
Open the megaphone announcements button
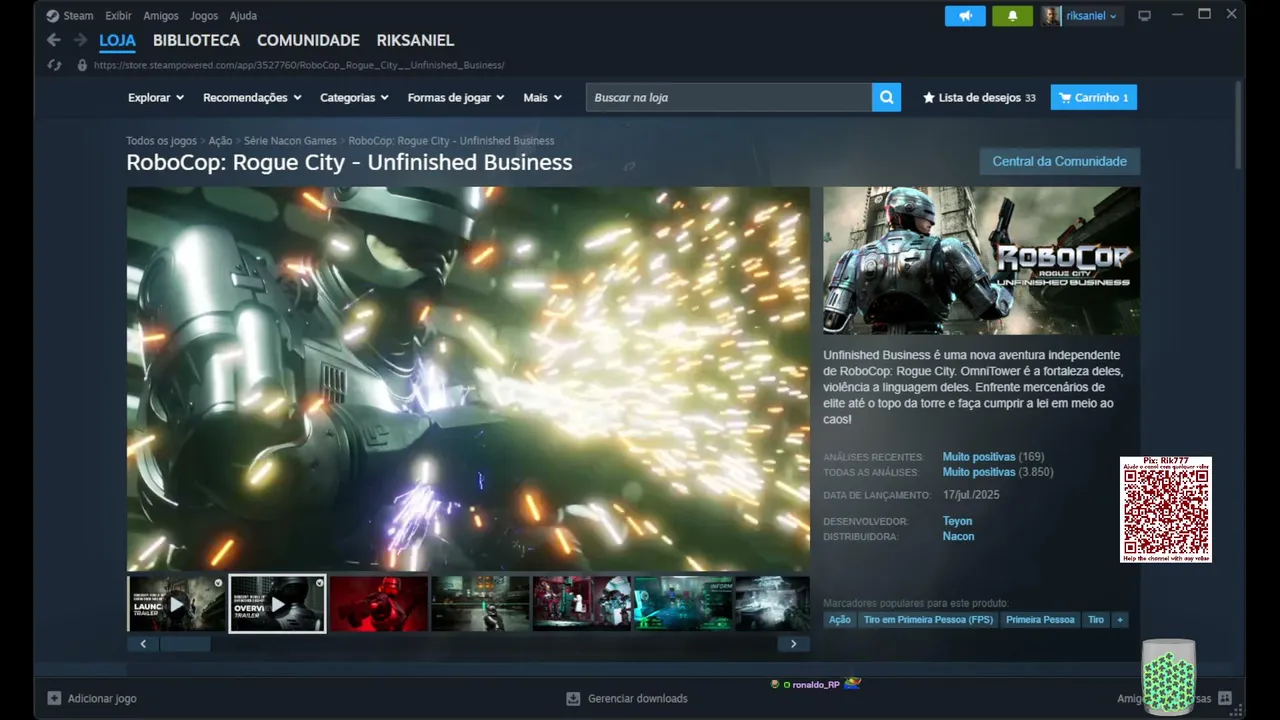(x=965, y=16)
